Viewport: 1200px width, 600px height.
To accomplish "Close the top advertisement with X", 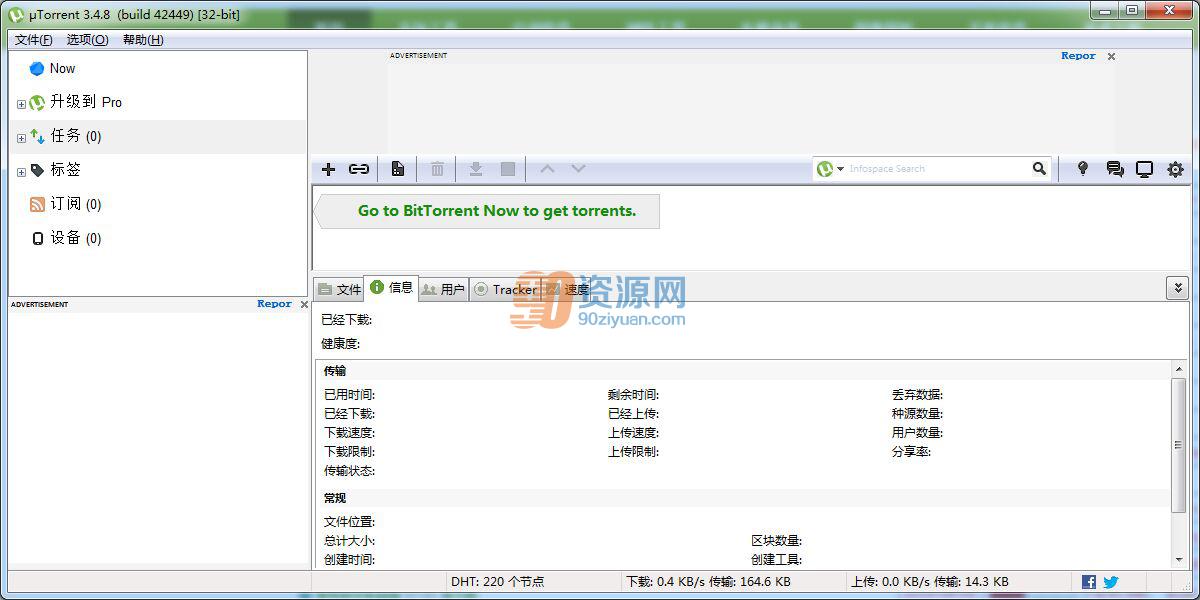I will coord(1111,57).
